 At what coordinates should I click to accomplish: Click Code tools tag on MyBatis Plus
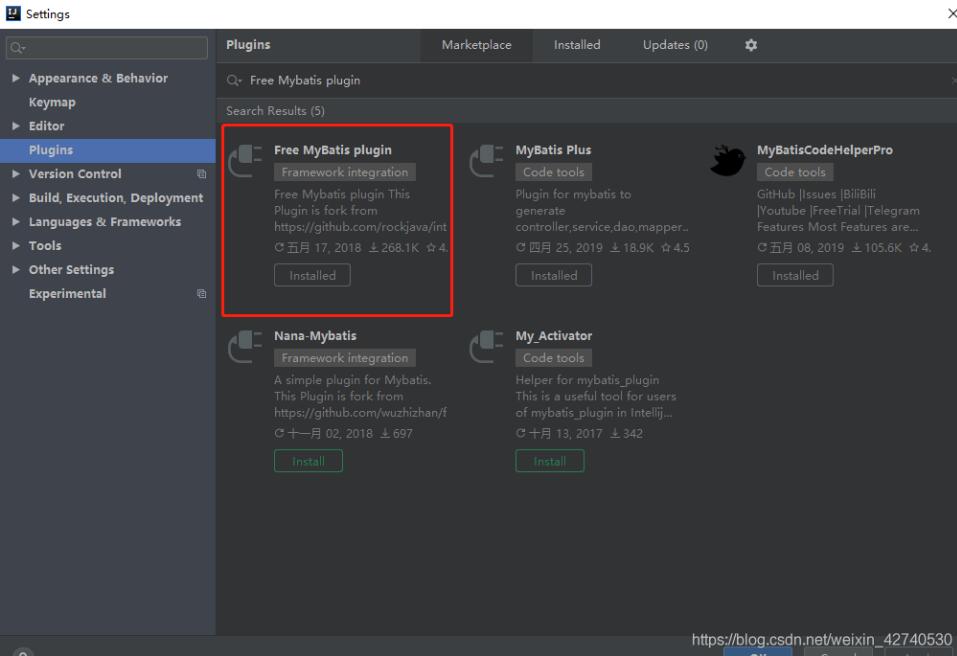(554, 172)
